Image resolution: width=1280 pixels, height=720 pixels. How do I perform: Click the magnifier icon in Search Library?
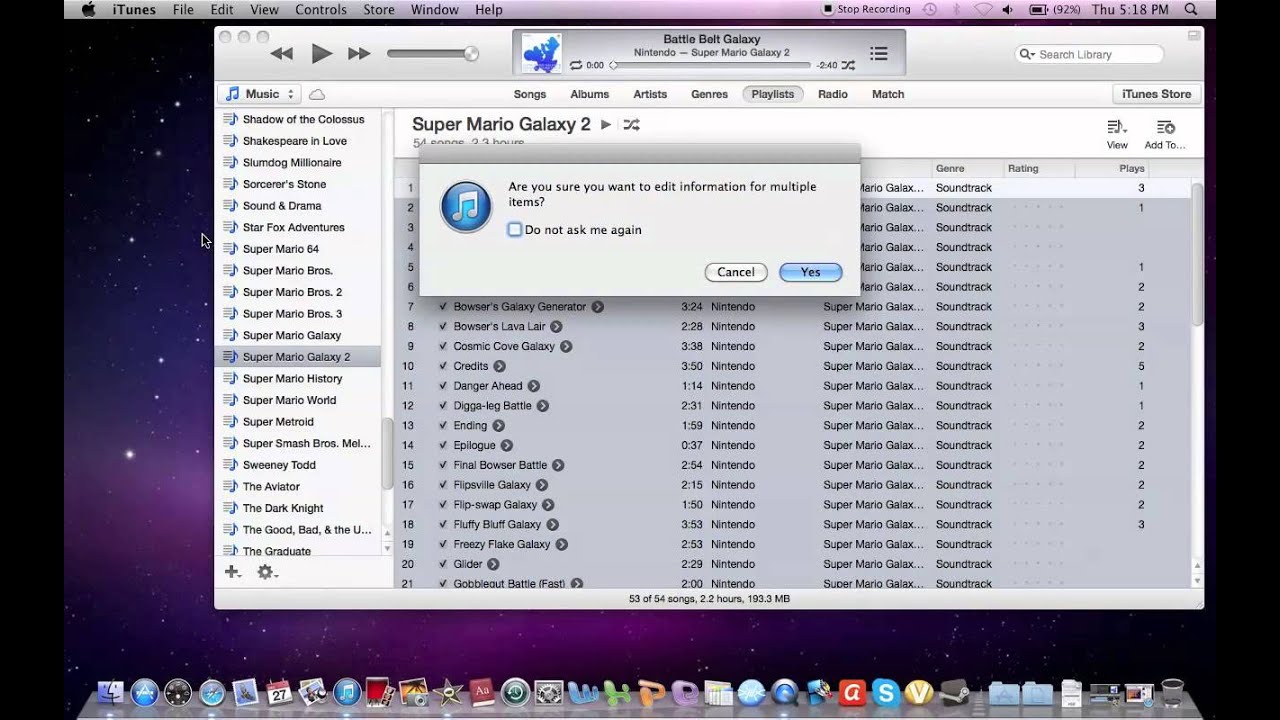[1027, 54]
